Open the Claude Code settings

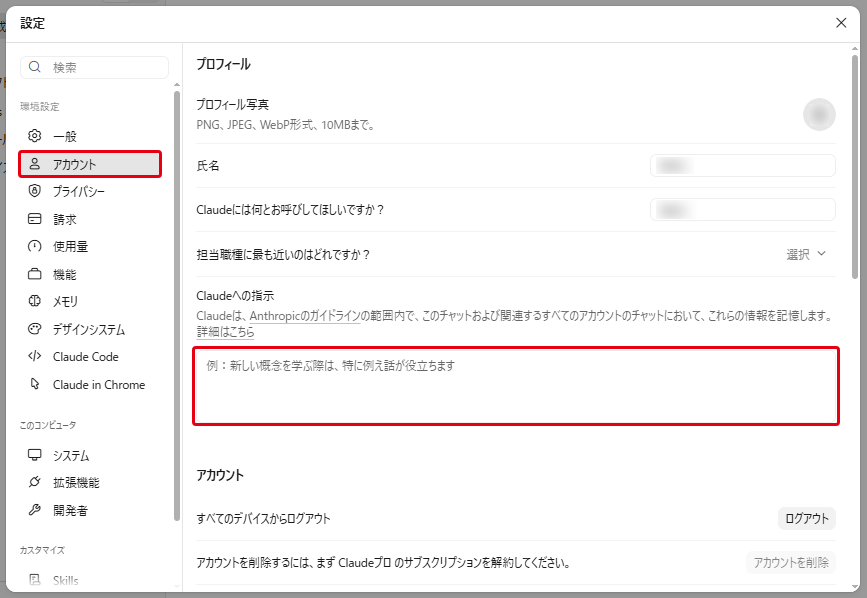(x=90, y=356)
